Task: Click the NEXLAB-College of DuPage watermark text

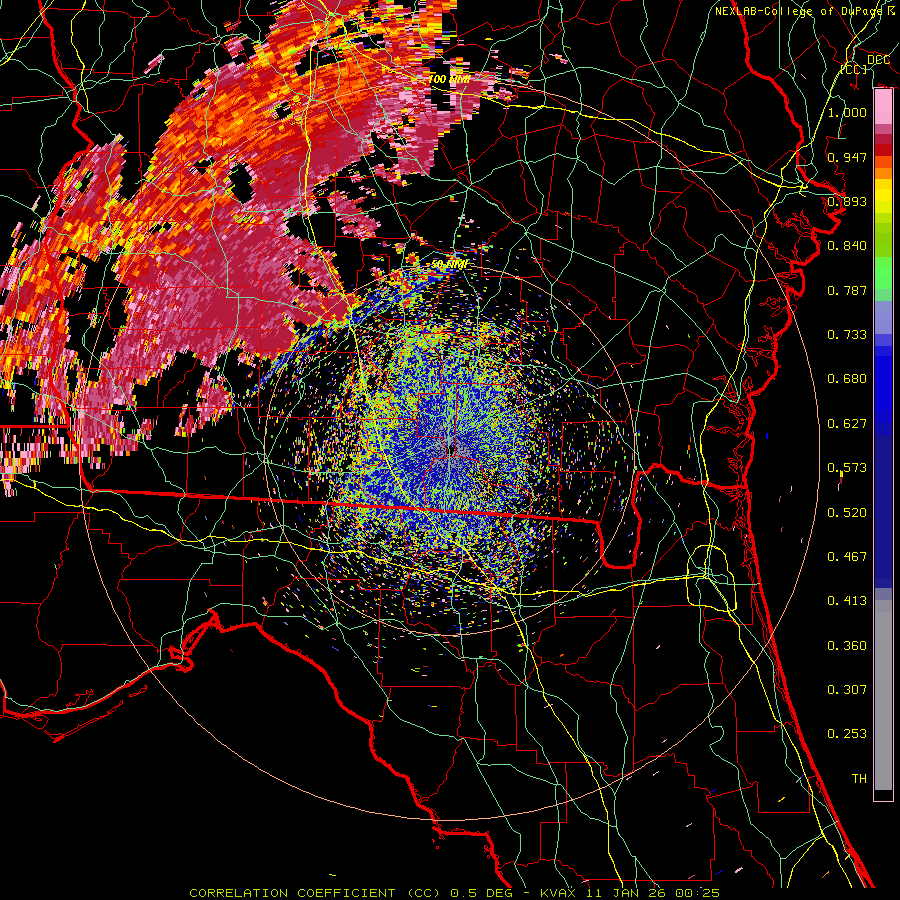Action: coord(804,11)
